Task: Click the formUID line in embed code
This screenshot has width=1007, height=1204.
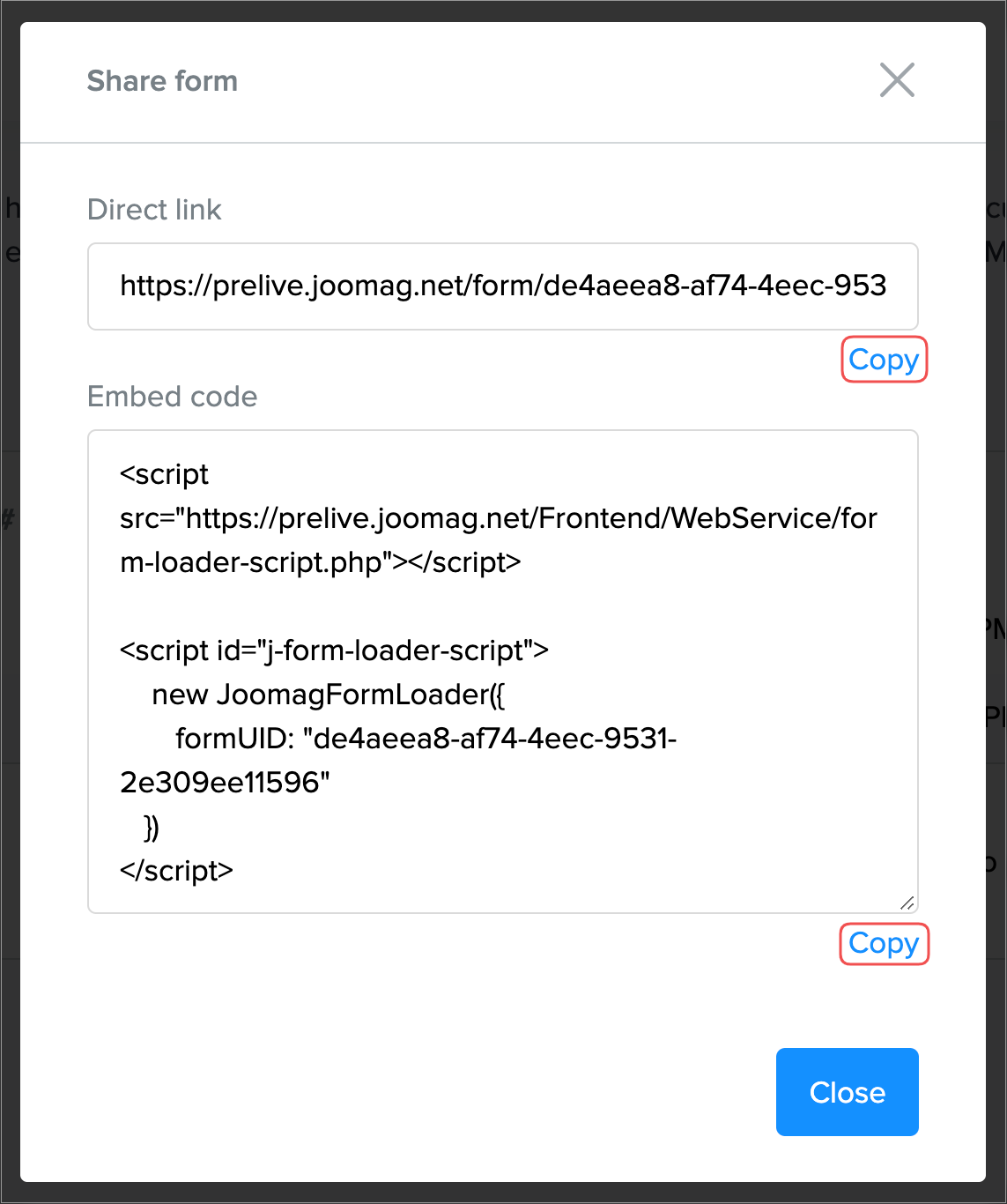Action: pyautogui.click(x=426, y=739)
